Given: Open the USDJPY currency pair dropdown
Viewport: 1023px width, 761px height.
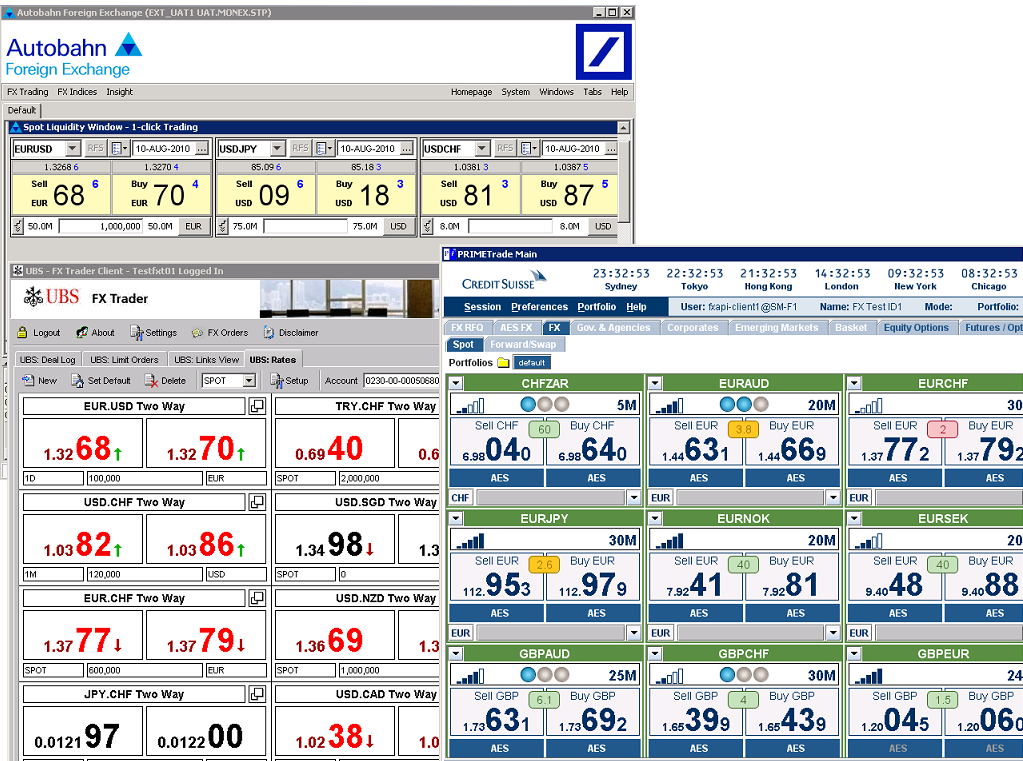Looking at the screenshot, I should 278,149.
